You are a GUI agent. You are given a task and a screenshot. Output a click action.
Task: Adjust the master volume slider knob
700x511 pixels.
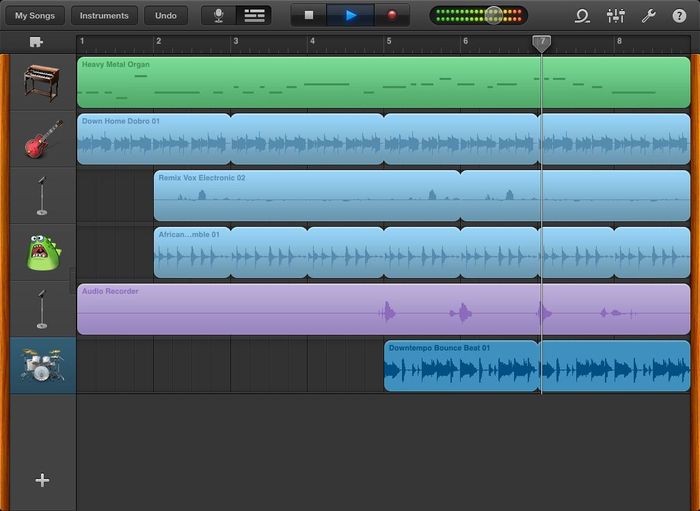click(x=493, y=16)
